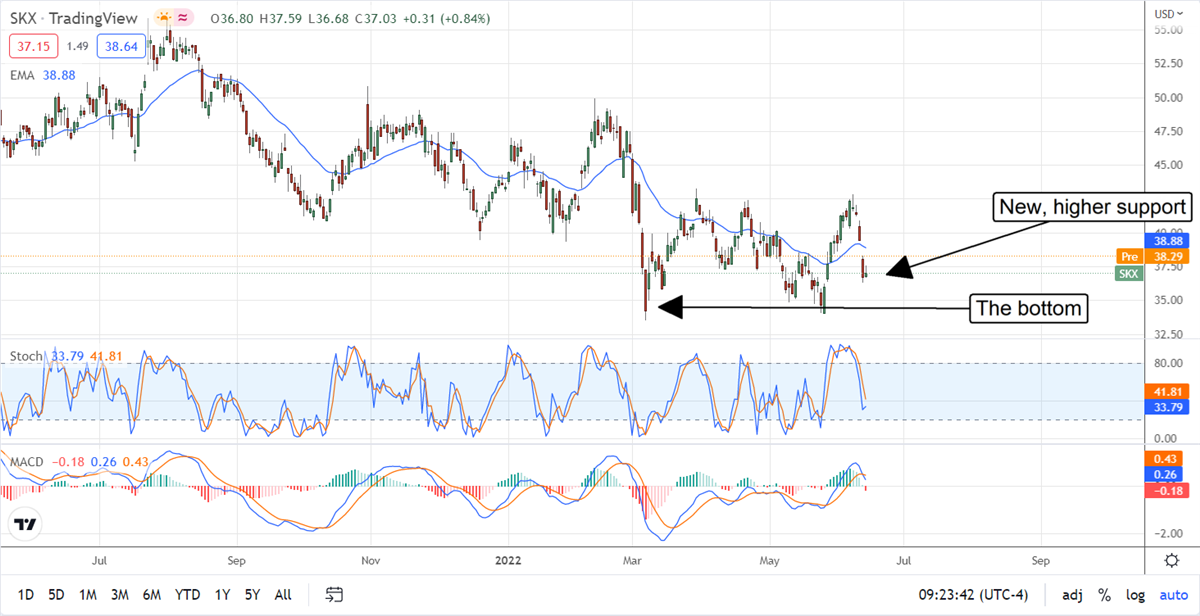Click the blue buy price 38.64 button

click(x=119, y=46)
